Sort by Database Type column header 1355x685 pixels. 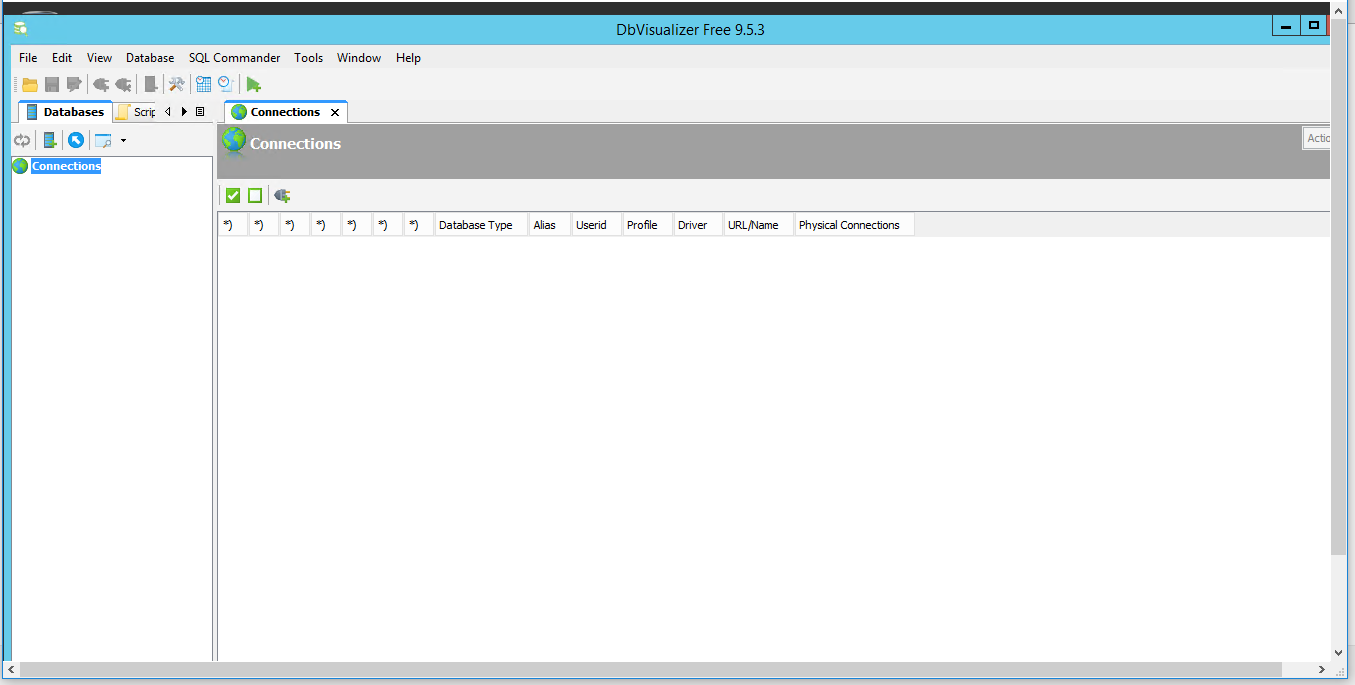(476, 225)
